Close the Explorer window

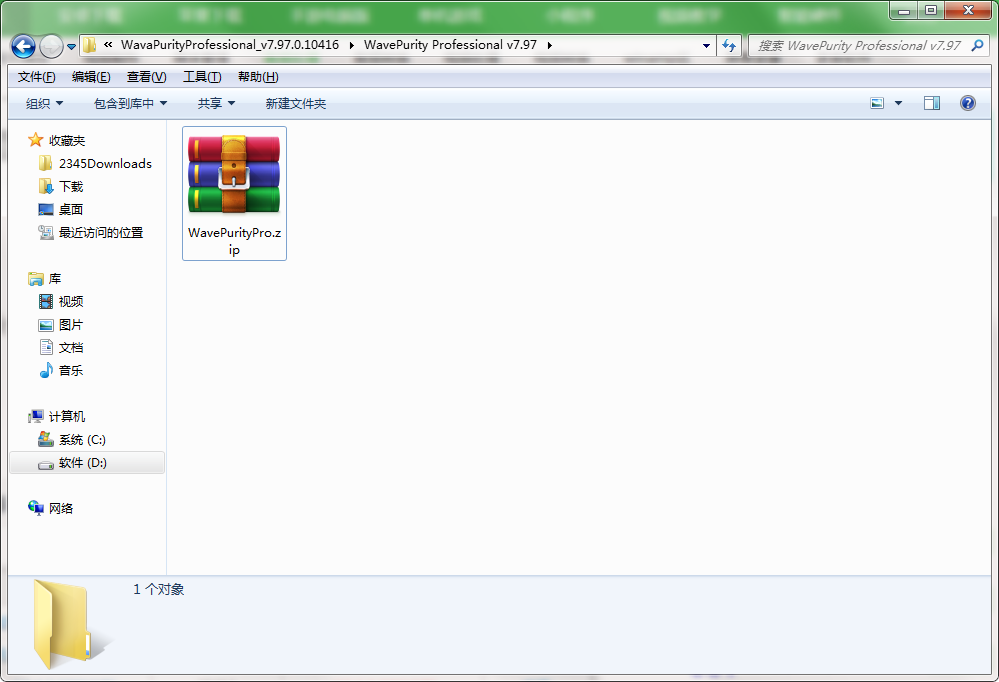(x=968, y=11)
